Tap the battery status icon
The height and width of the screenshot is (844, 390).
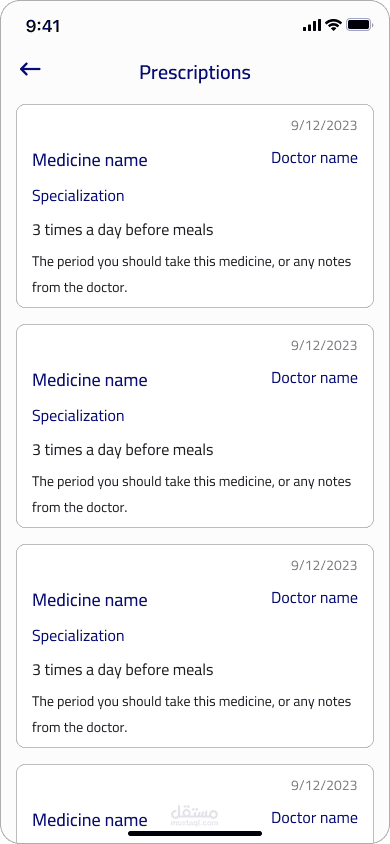pyautogui.click(x=359, y=25)
